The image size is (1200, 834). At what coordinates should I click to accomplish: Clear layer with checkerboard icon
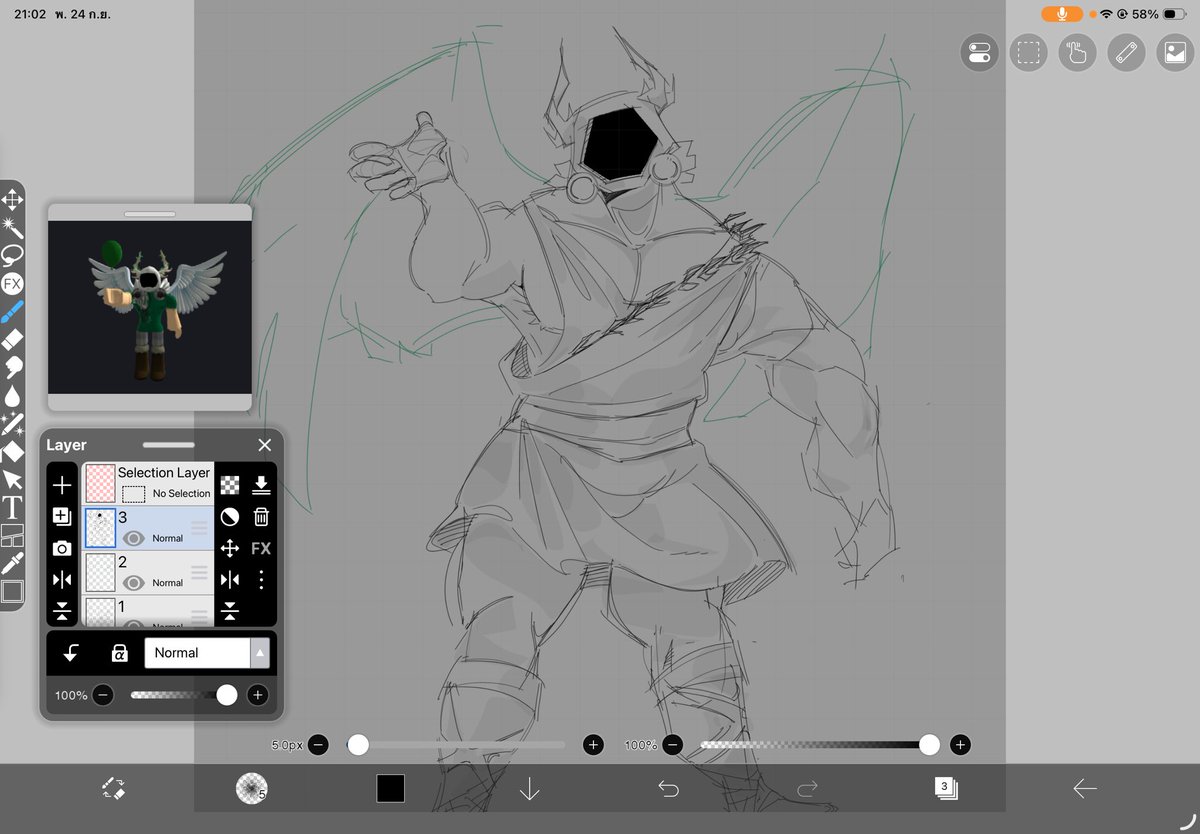coord(230,485)
